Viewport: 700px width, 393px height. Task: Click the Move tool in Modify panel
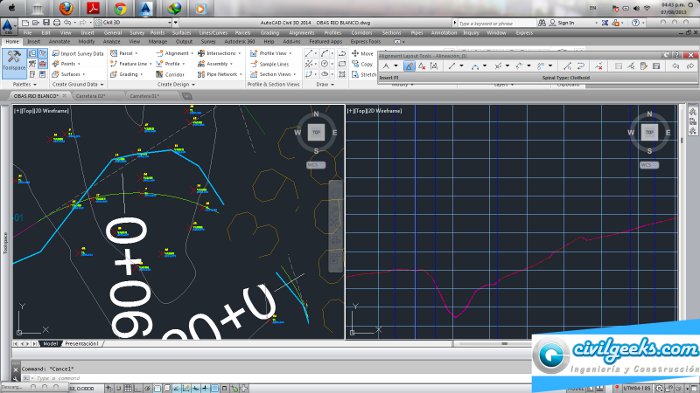point(362,54)
